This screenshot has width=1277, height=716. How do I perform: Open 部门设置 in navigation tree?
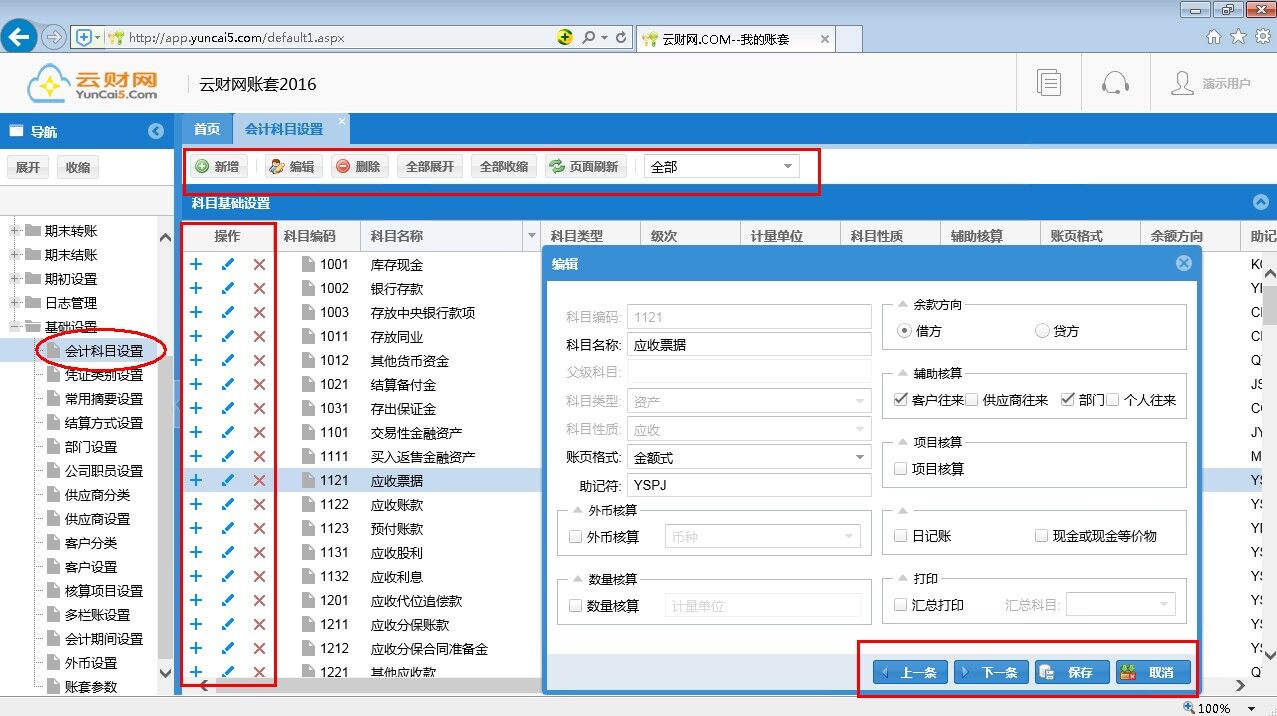point(91,447)
